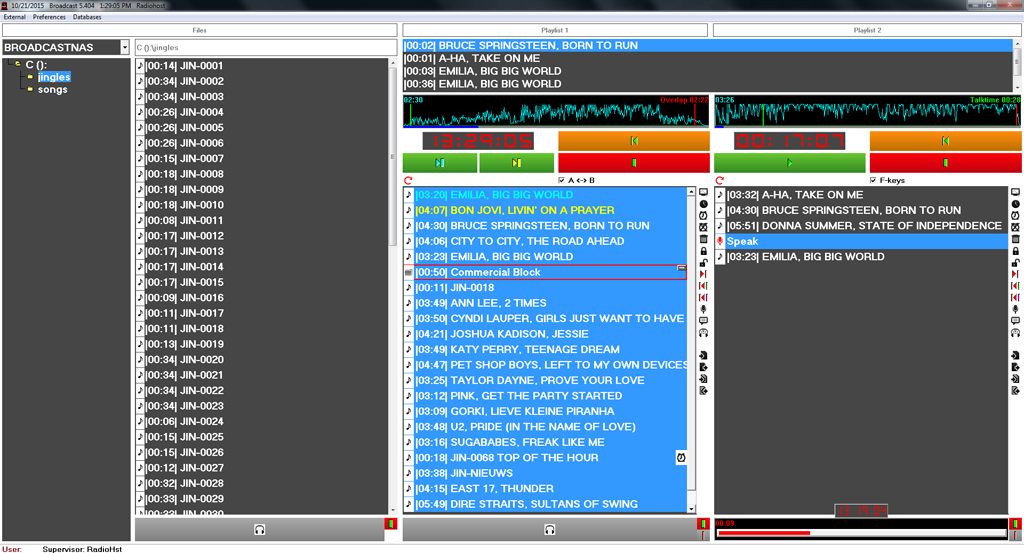This screenshot has height=553, width=1024.
Task: Lock Playlist 1 with the closed padlock icon
Action: [x=703, y=251]
